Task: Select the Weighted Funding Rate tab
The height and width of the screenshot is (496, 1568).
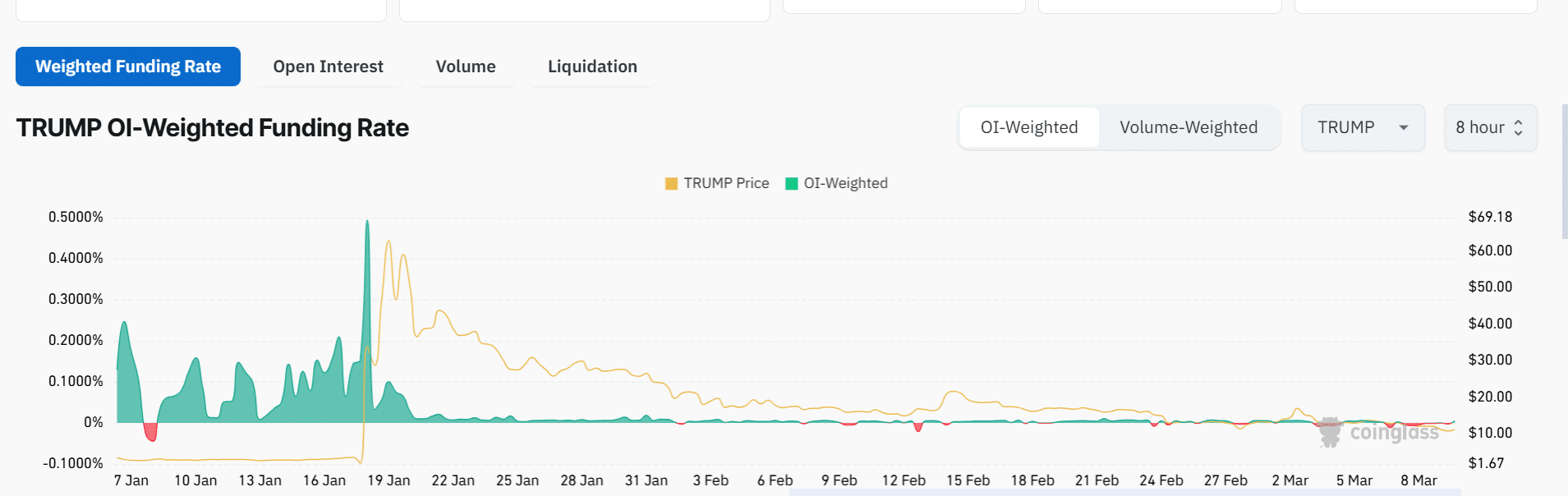Action: (x=128, y=67)
